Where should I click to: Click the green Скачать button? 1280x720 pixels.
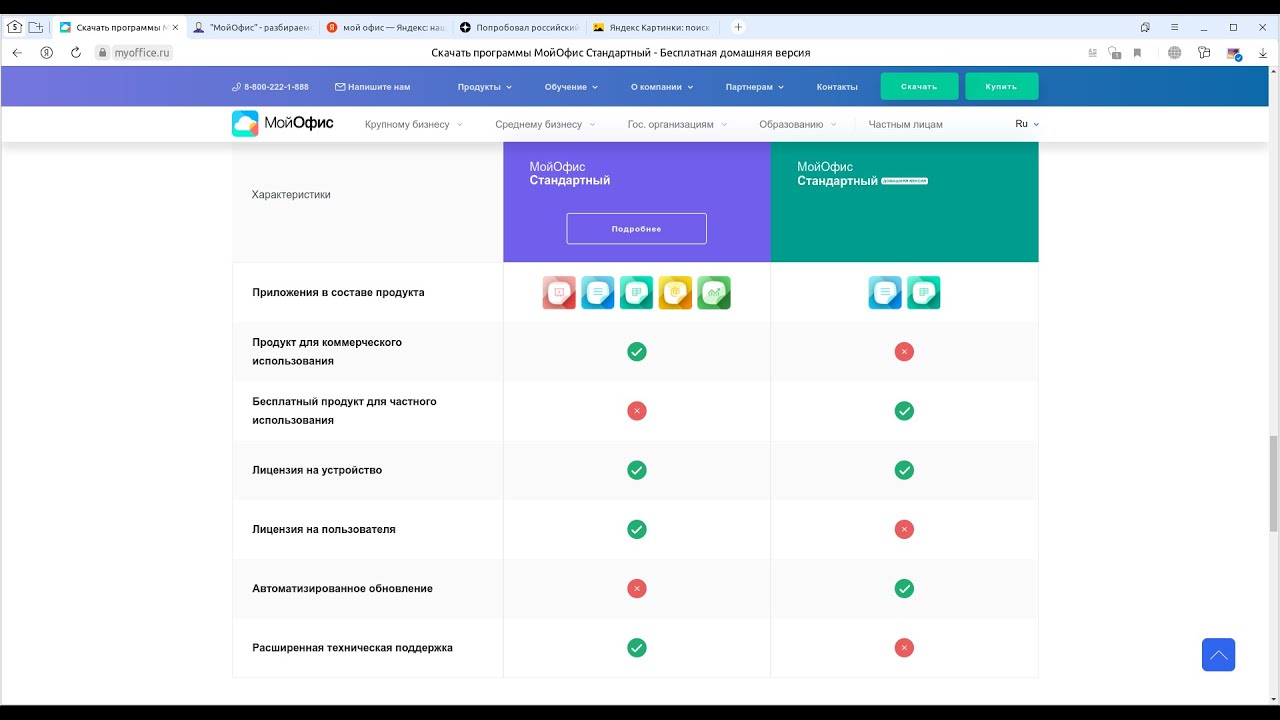tap(919, 87)
